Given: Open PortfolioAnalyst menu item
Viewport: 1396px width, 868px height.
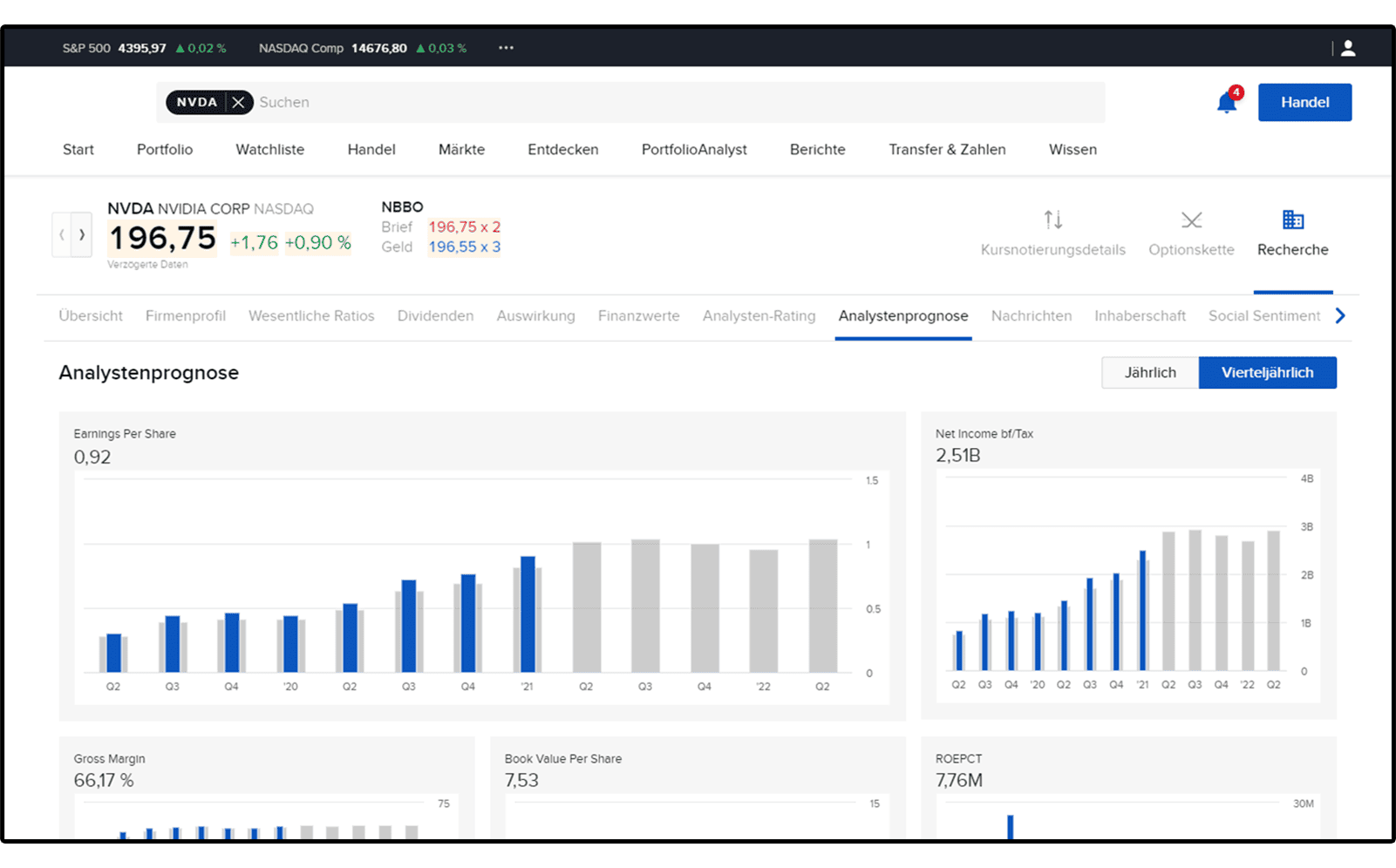Looking at the screenshot, I should pyautogui.click(x=694, y=149).
